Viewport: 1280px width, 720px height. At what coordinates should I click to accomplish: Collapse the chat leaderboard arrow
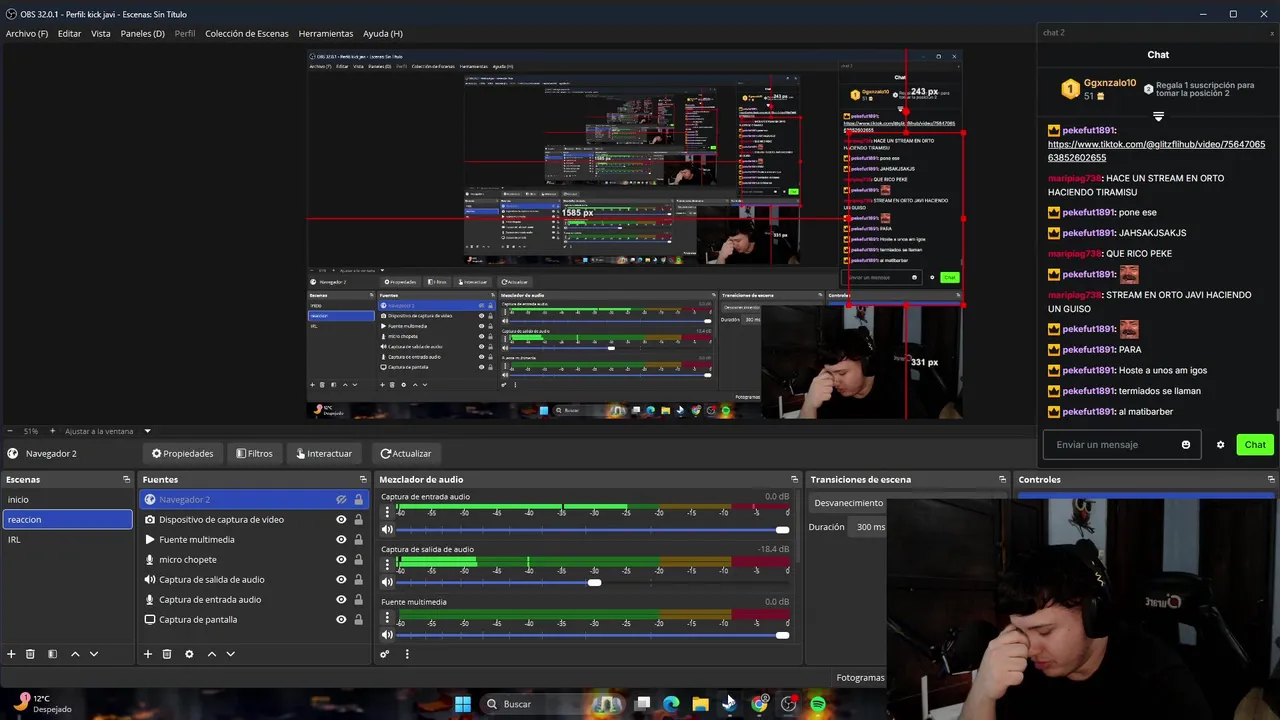pyautogui.click(x=1158, y=117)
